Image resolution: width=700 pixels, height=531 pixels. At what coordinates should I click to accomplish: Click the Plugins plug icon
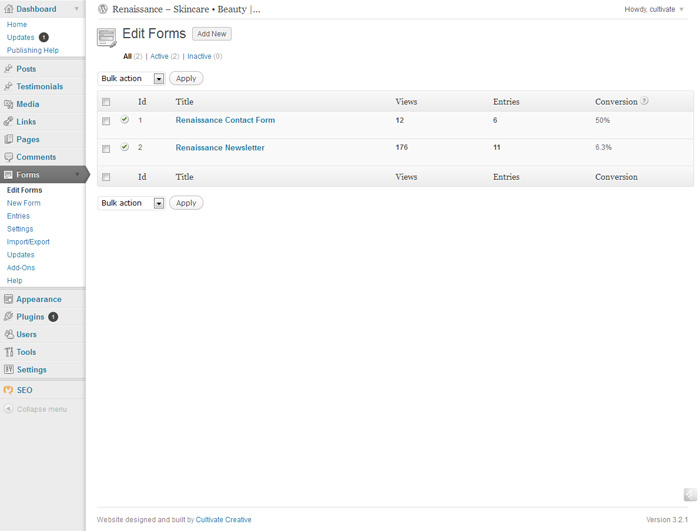(8, 316)
